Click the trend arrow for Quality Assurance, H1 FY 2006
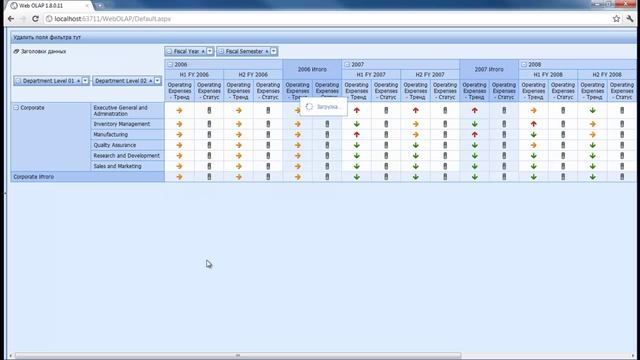 (x=180, y=145)
